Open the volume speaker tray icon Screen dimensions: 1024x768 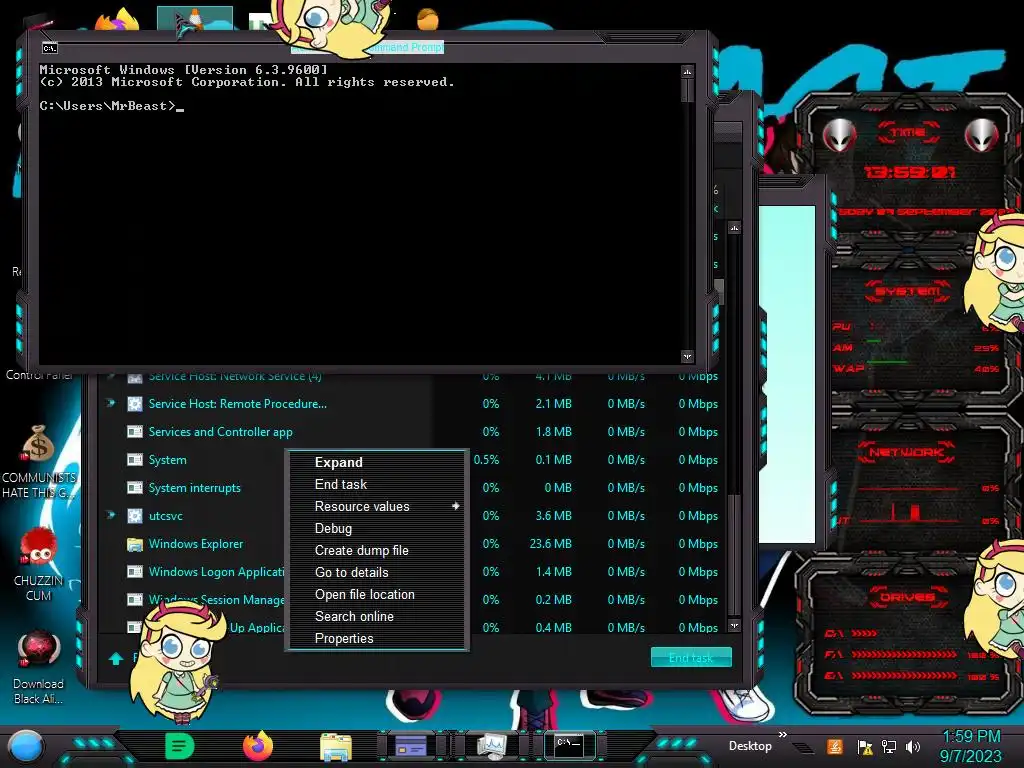[x=913, y=747]
